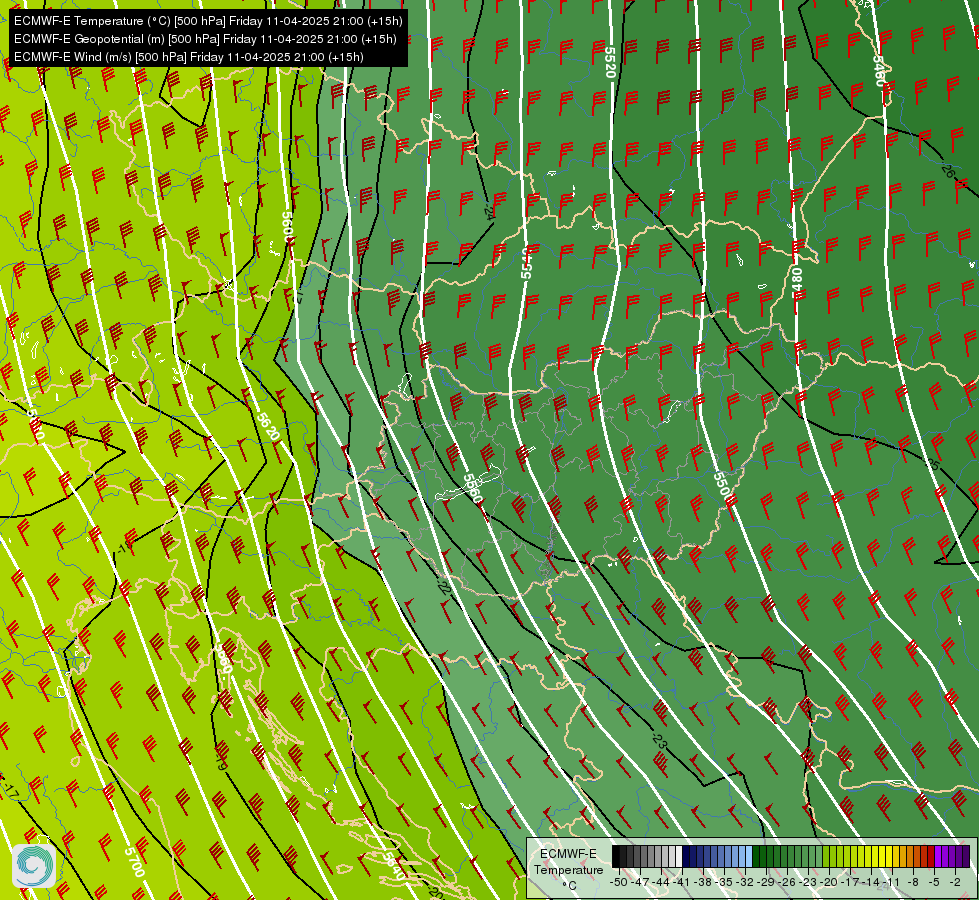Click the -14 tick label in the legend
The height and width of the screenshot is (900, 979).
coord(871,882)
